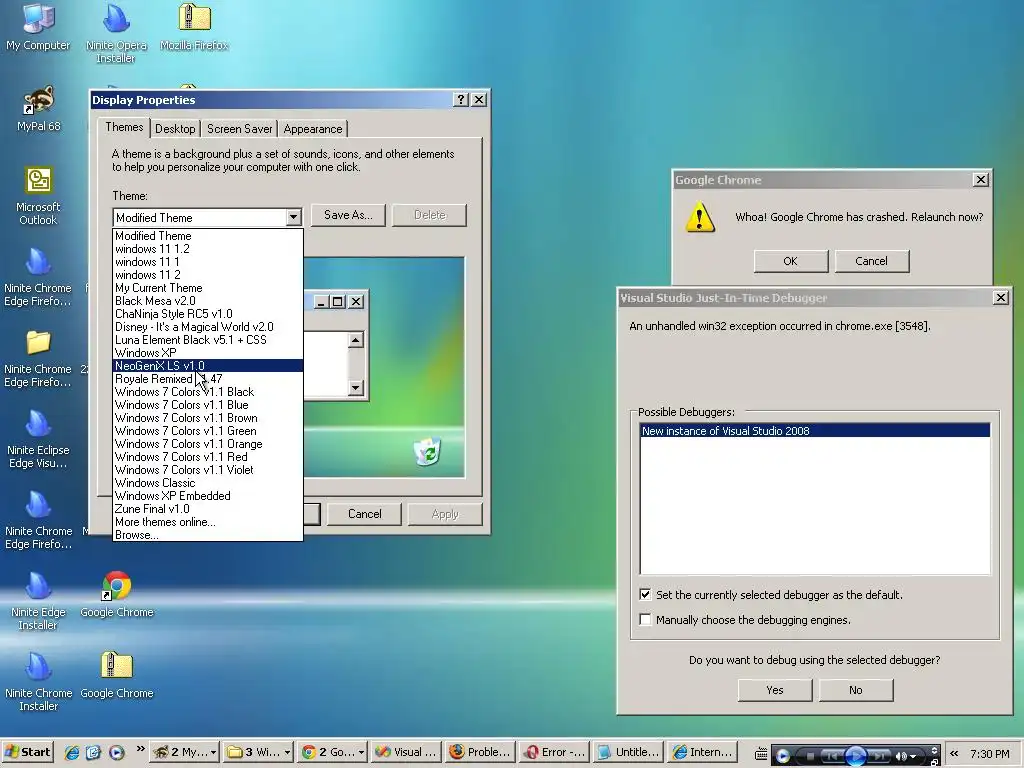Choose 'Black Mesa v2.0' theme

point(208,301)
